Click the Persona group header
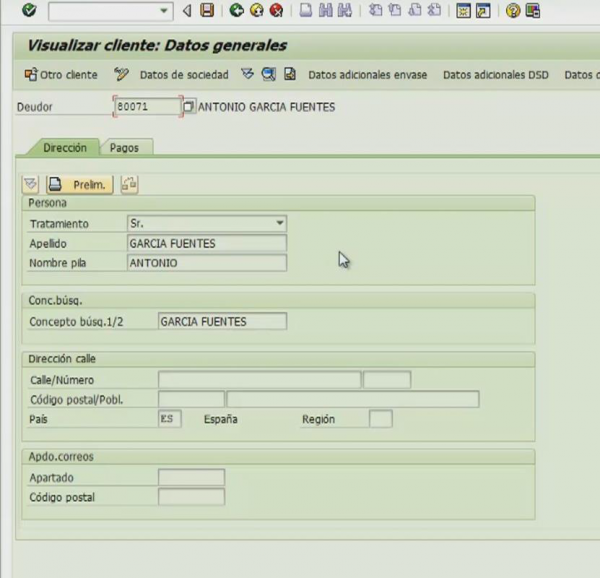 (x=278, y=203)
